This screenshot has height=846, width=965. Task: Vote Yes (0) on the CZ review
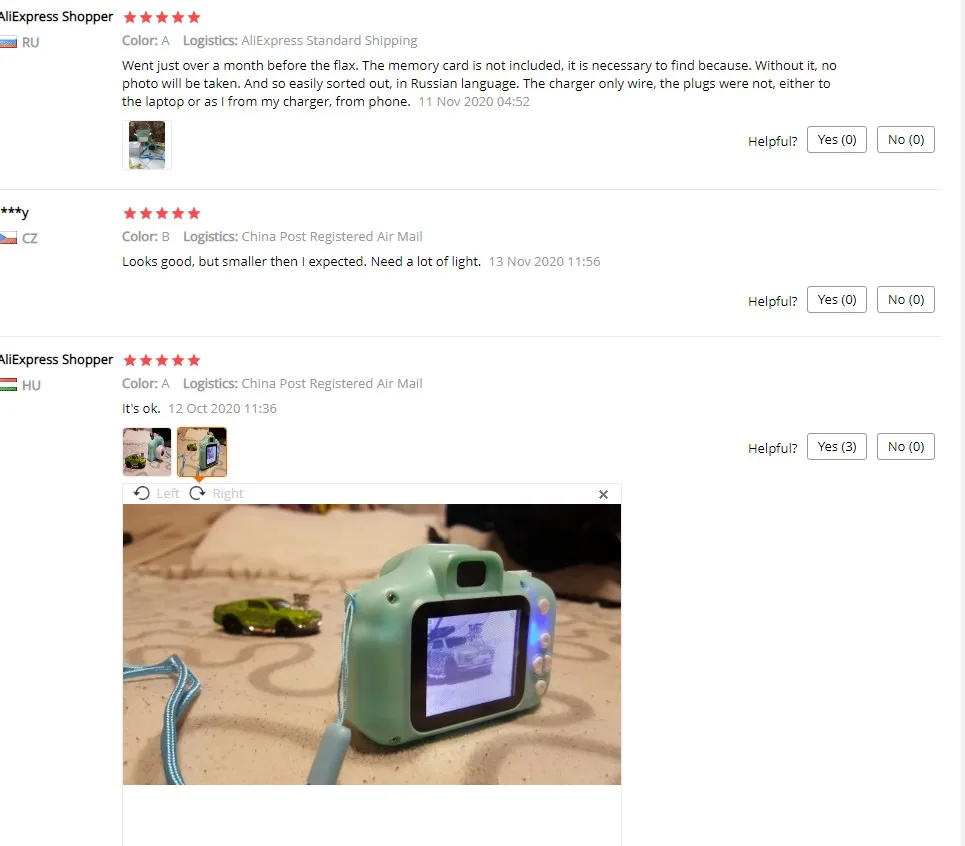pyautogui.click(x=836, y=300)
